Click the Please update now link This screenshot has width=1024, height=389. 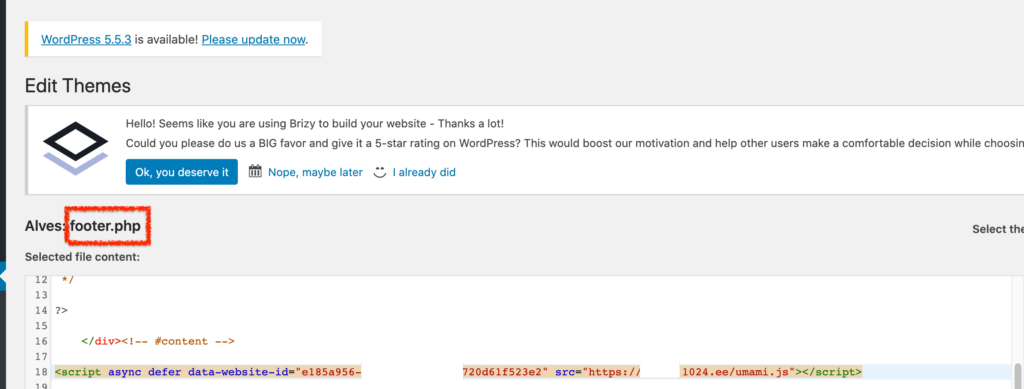(253, 39)
